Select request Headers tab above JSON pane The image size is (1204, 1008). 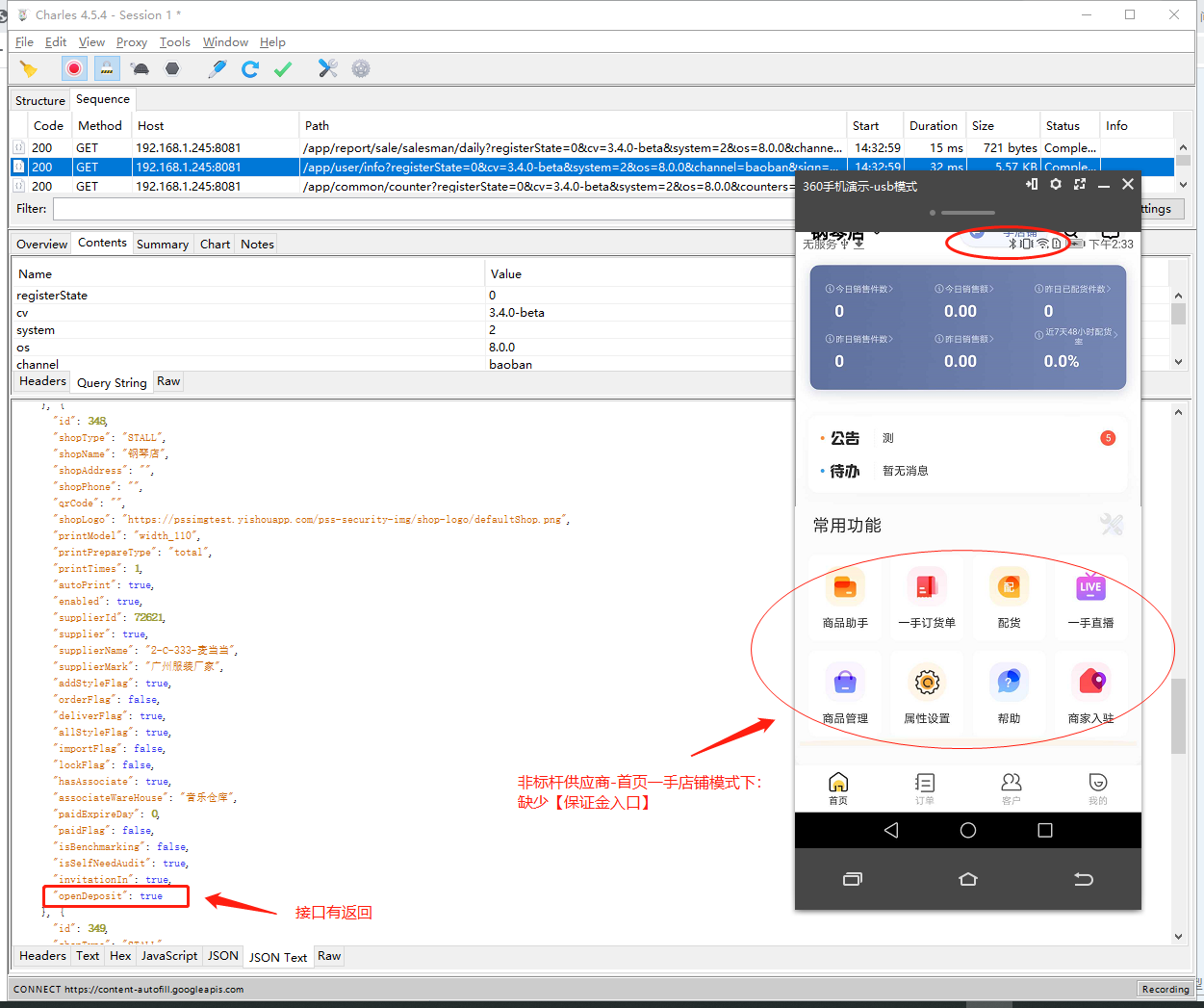(42, 381)
